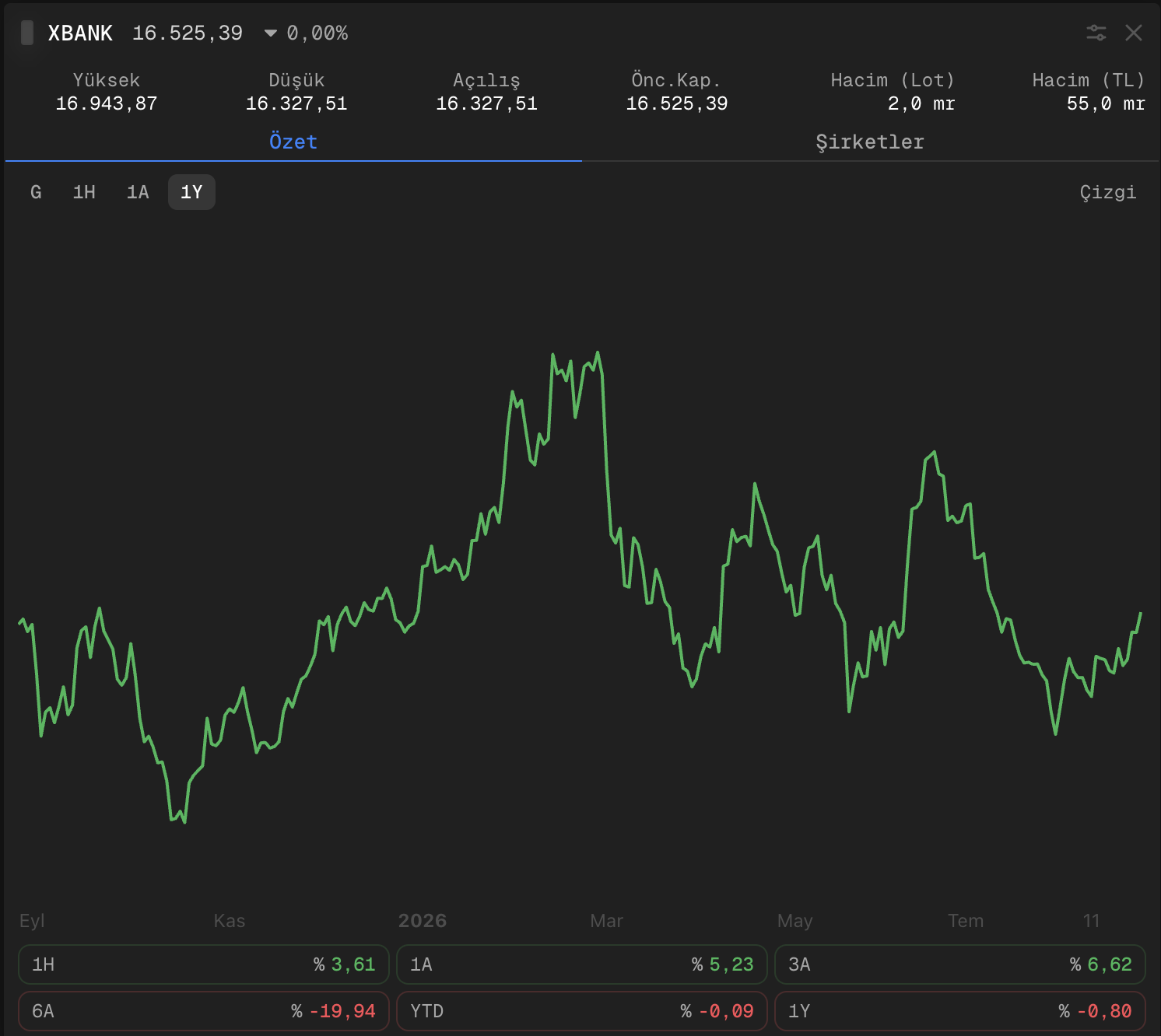Open the chart settings sliders icon
This screenshot has width=1161, height=1036.
point(1096,33)
